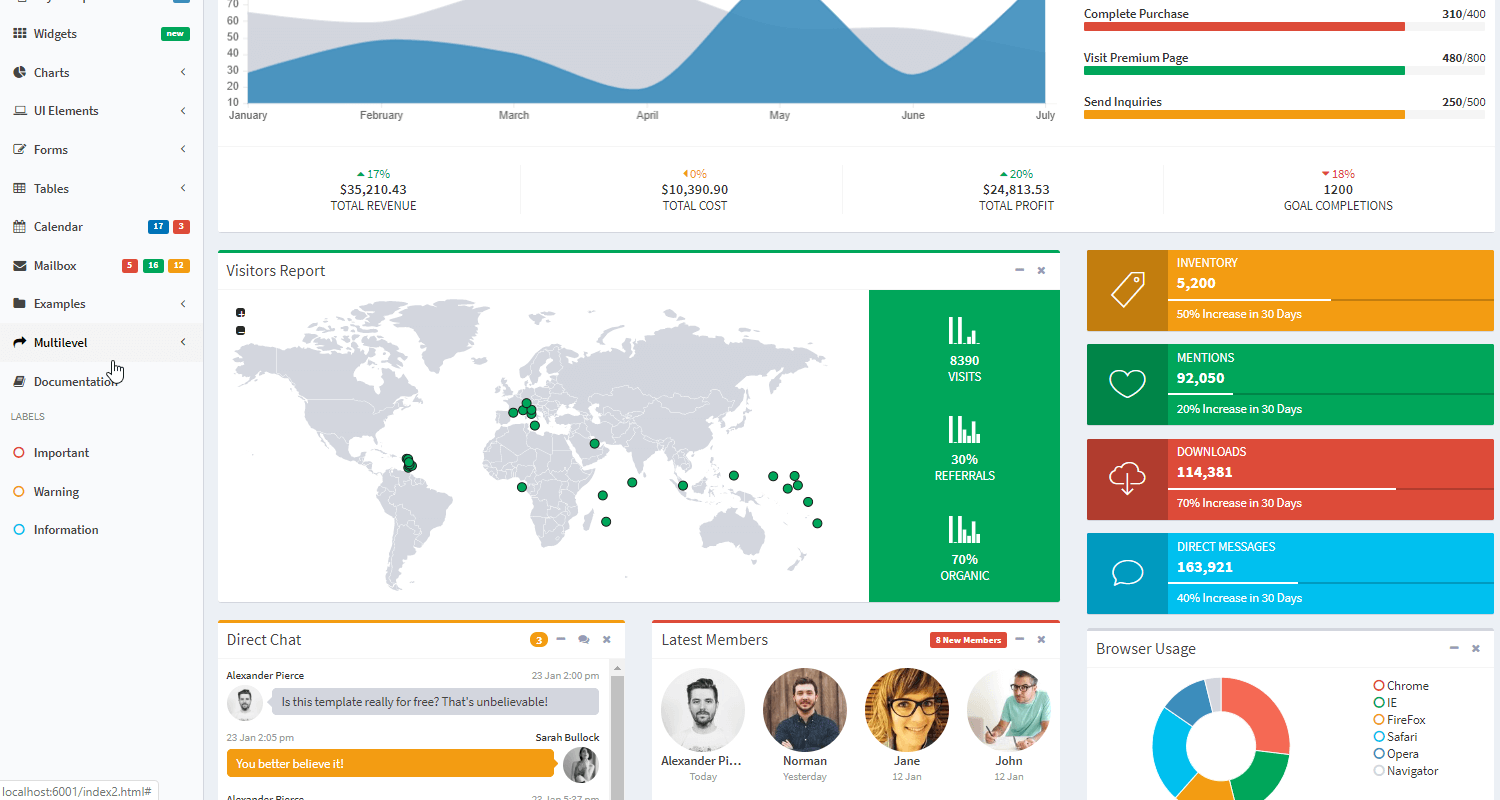Zoom in on the visitors map

pyautogui.click(x=240, y=313)
